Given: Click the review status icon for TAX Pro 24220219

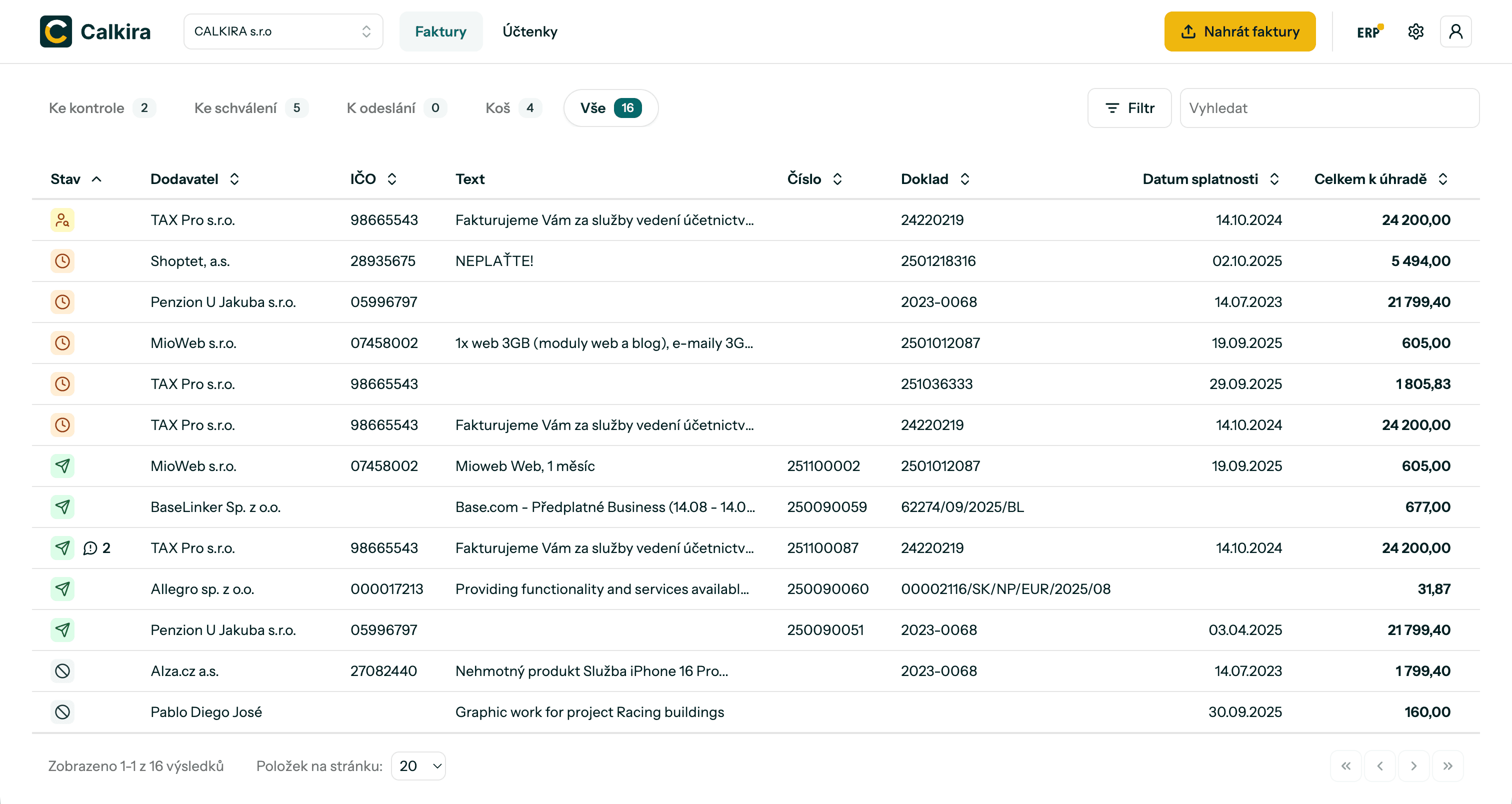Looking at the screenshot, I should pyautogui.click(x=62, y=220).
